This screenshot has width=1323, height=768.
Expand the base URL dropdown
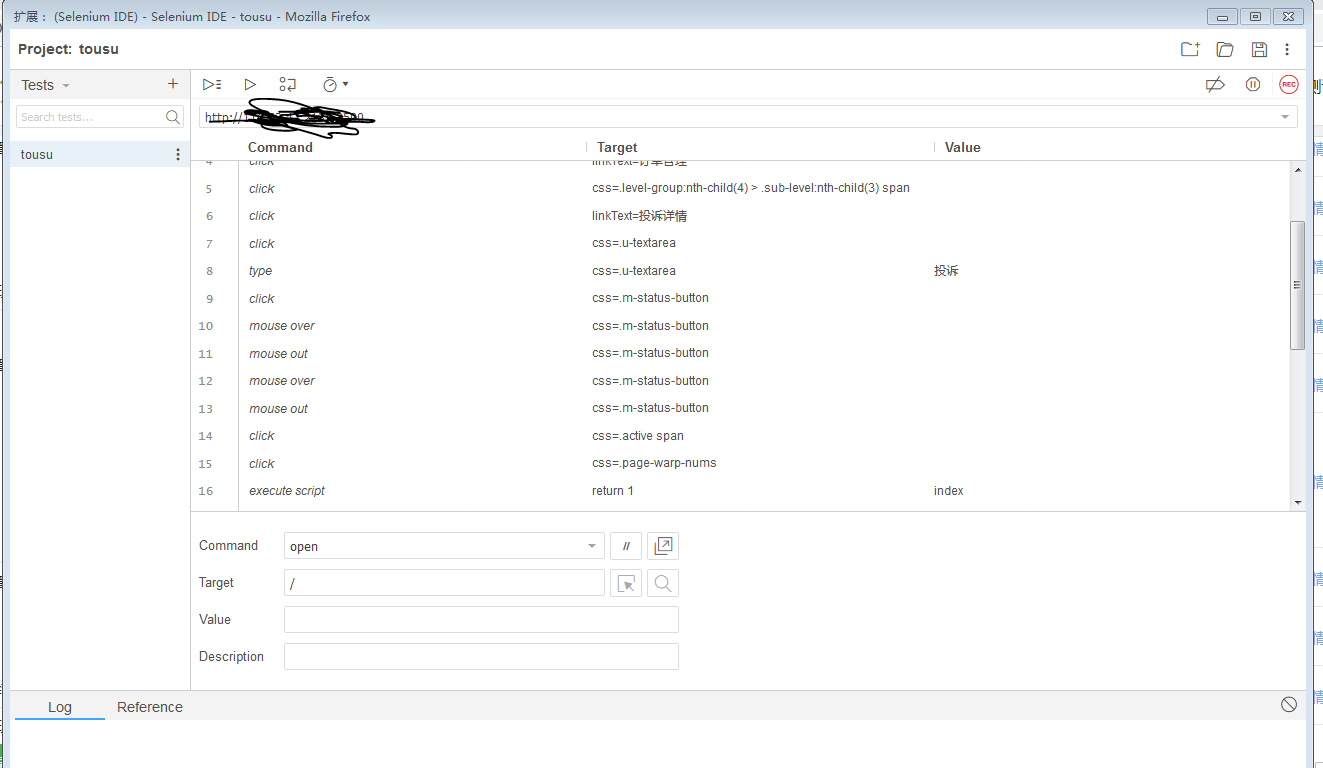click(1283, 116)
